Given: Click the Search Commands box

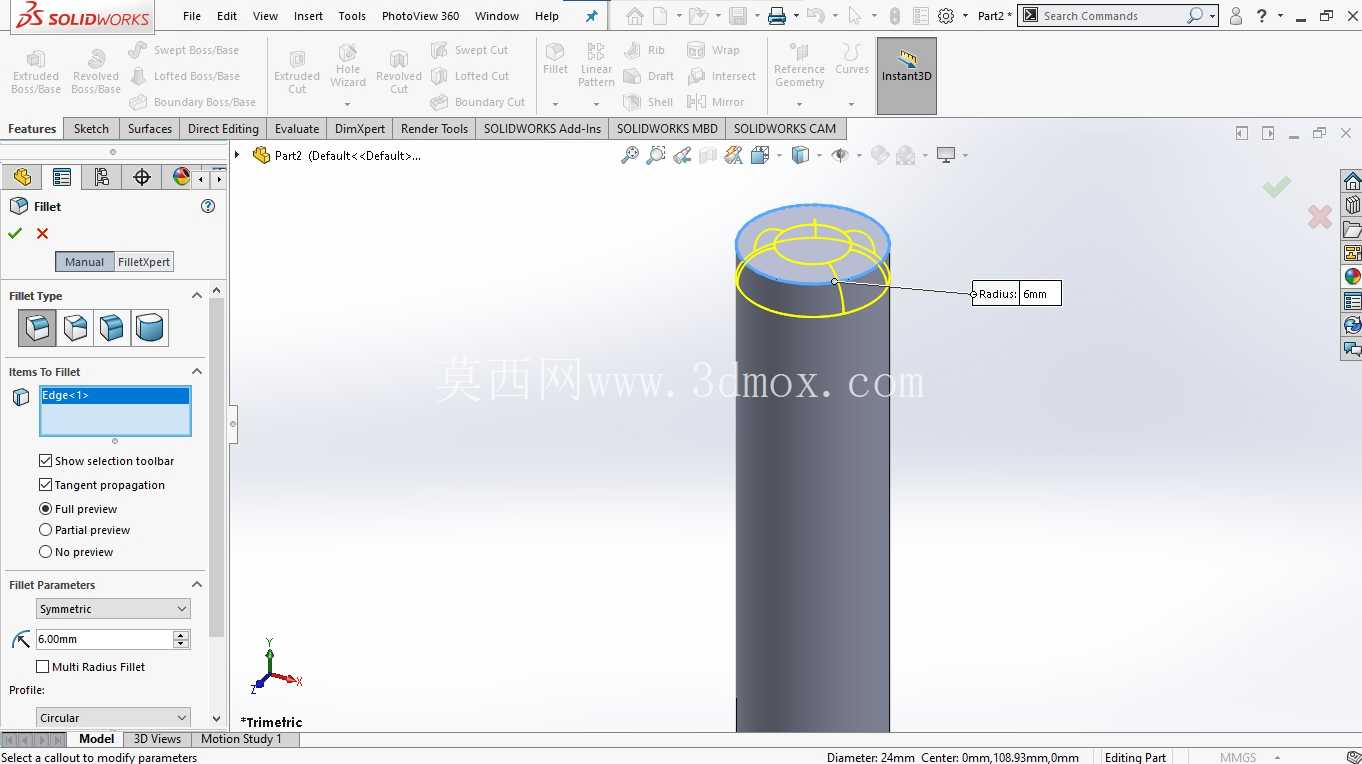Looking at the screenshot, I should pos(1115,16).
